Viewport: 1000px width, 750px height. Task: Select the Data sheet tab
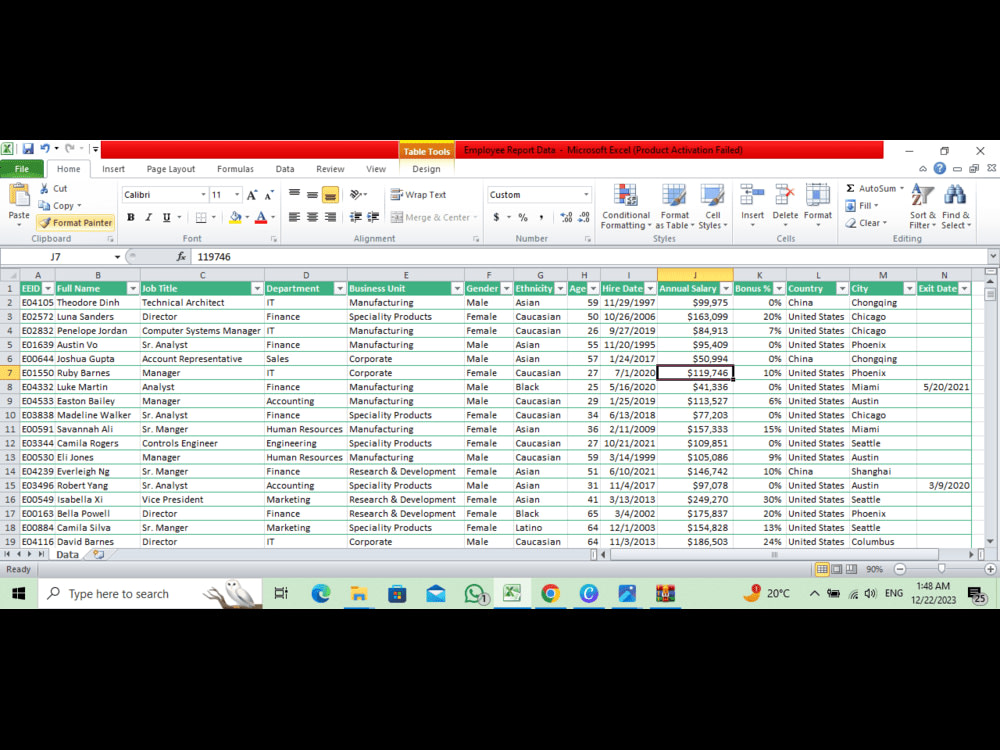(x=67, y=555)
